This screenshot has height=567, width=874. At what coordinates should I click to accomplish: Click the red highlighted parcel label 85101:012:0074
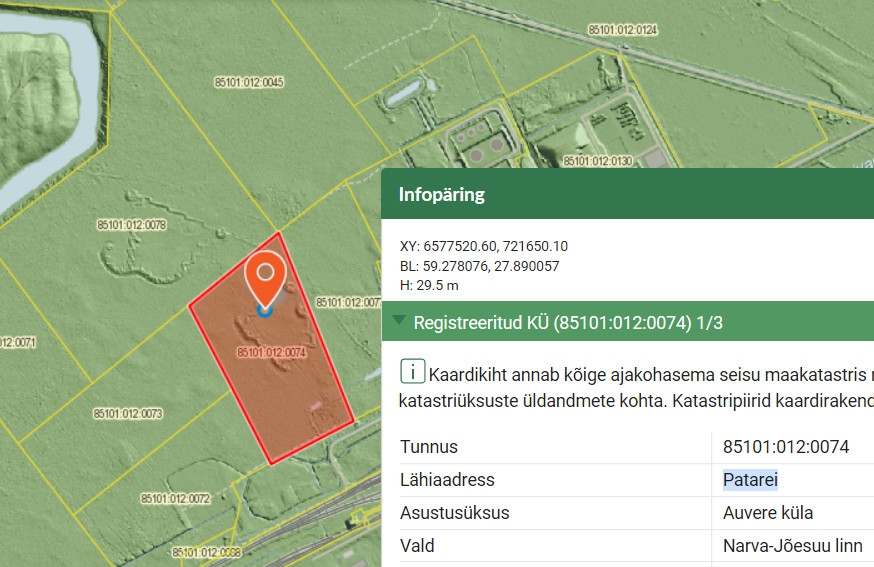(270, 352)
